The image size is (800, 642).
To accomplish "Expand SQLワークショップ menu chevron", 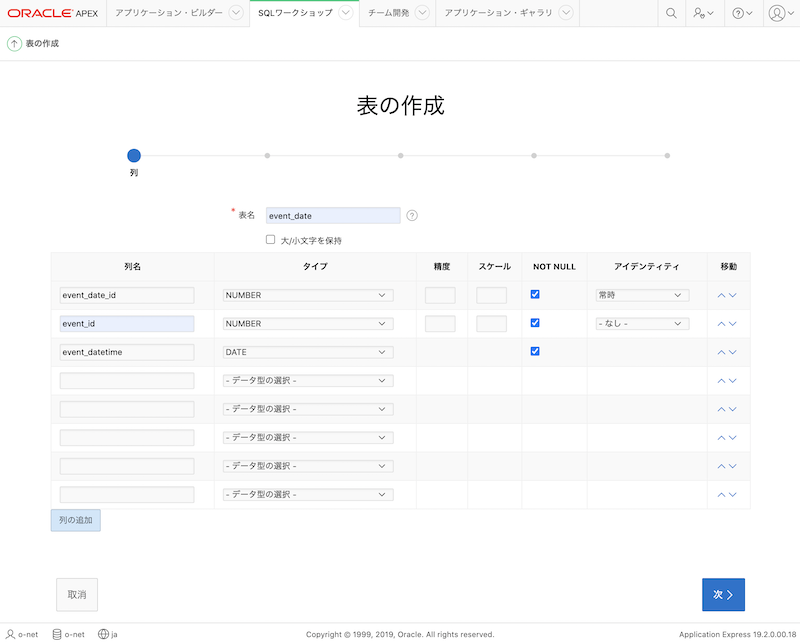I will pyautogui.click(x=346, y=13).
